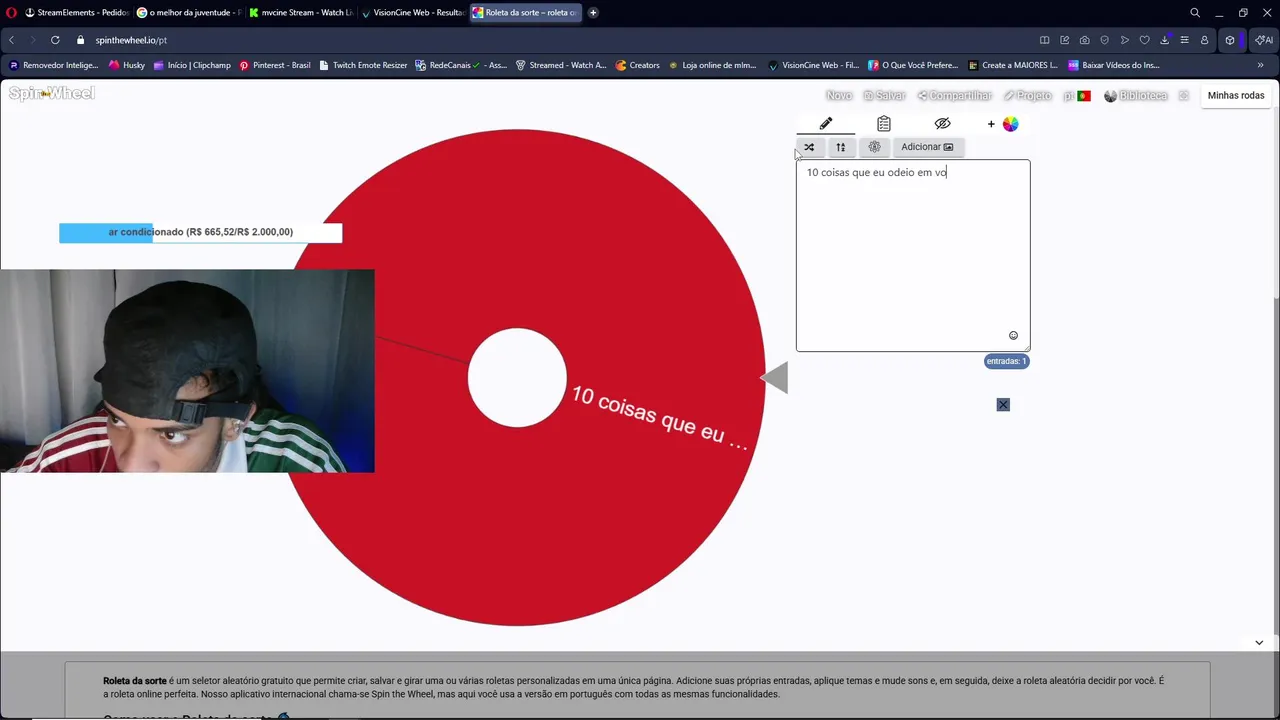Open a new browser tab
The height and width of the screenshot is (720, 1280).
(593, 12)
